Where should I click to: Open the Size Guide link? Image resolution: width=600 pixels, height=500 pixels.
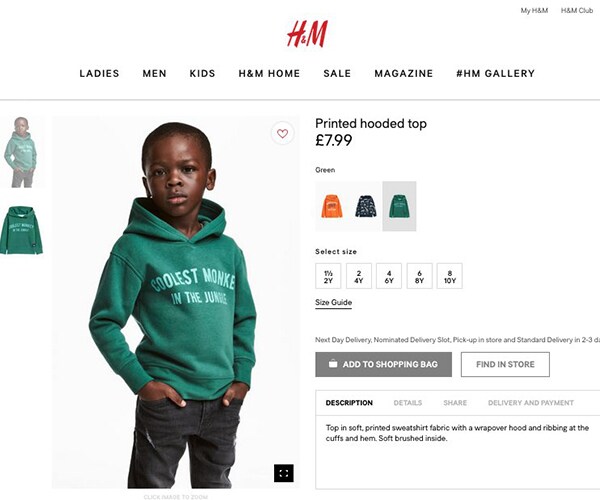pos(333,303)
